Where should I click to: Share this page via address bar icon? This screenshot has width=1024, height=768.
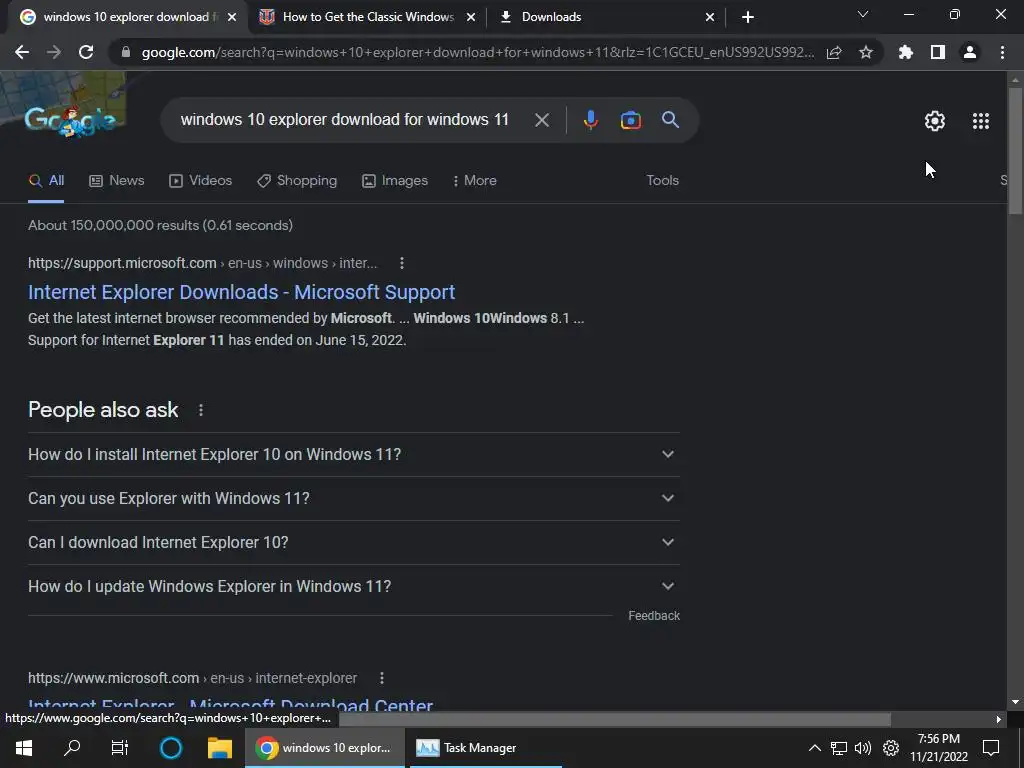(x=834, y=52)
